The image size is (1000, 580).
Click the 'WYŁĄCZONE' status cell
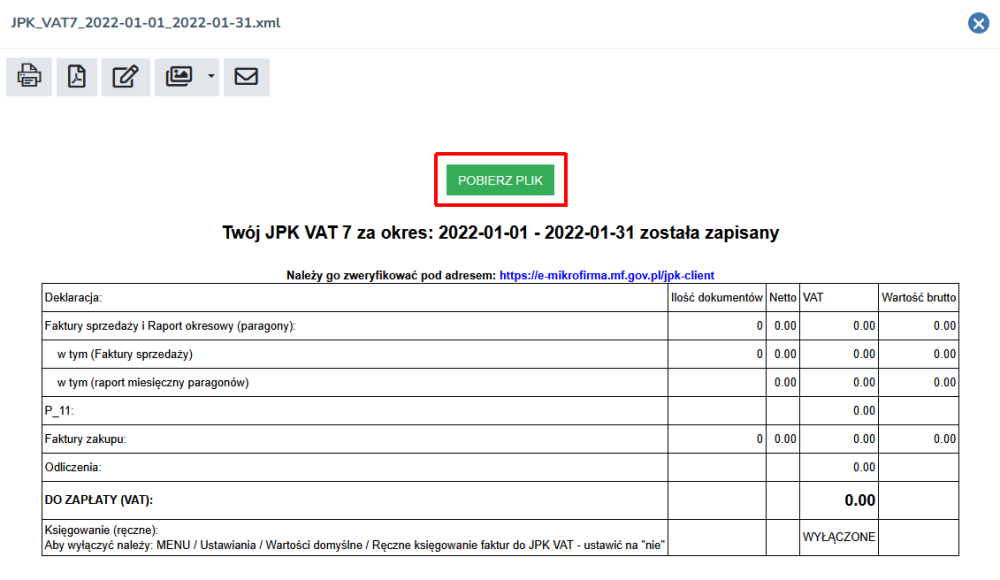pyautogui.click(x=839, y=537)
